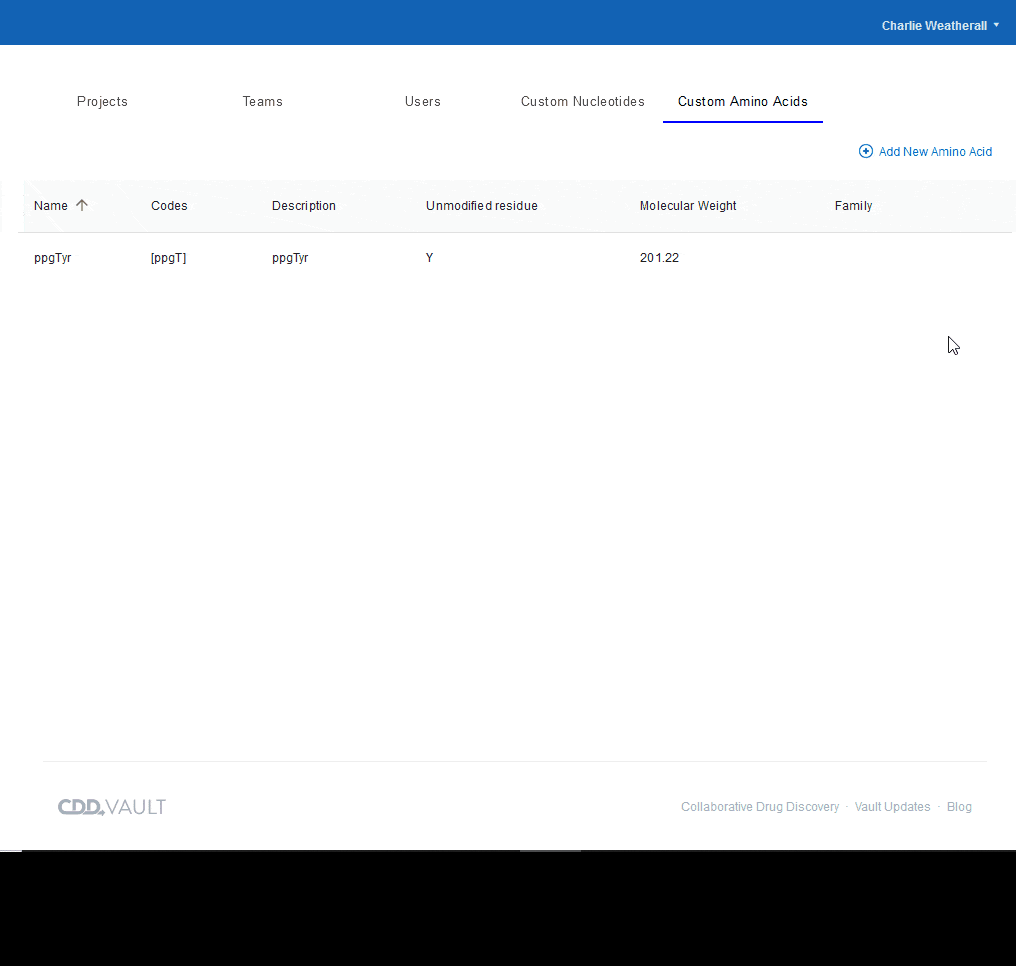
Task: Click the Family column header
Action: point(853,205)
